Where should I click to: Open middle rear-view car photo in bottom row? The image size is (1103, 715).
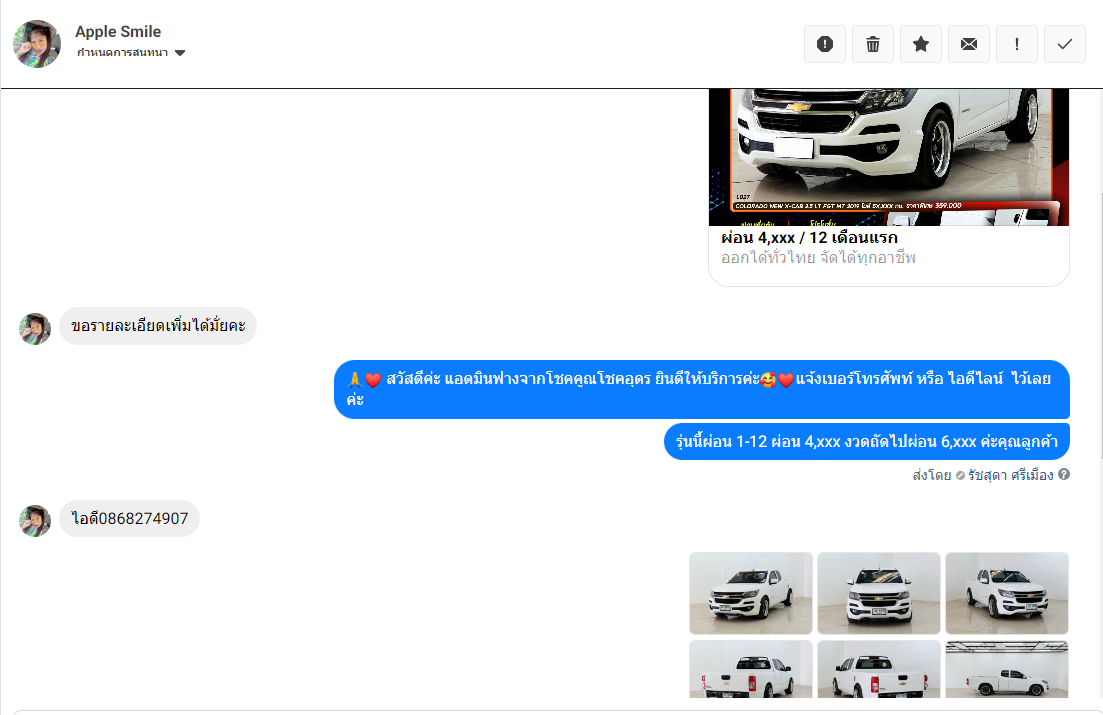[x=879, y=669]
